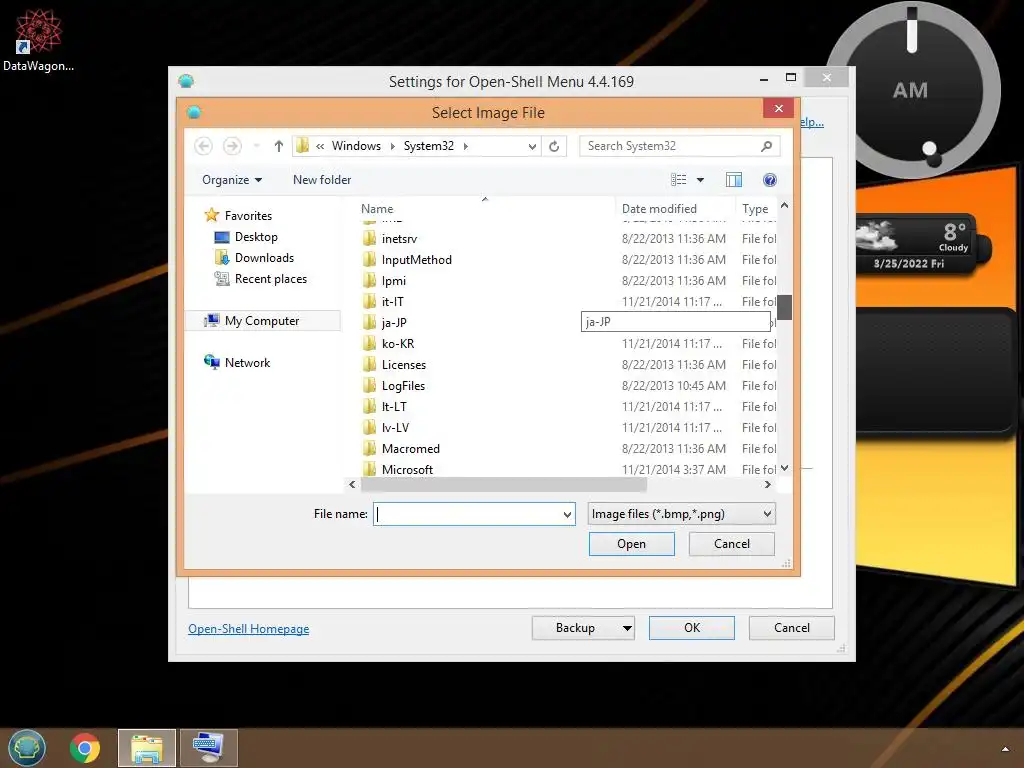Click the 3/25/2022 Fri date gadget

click(908, 264)
